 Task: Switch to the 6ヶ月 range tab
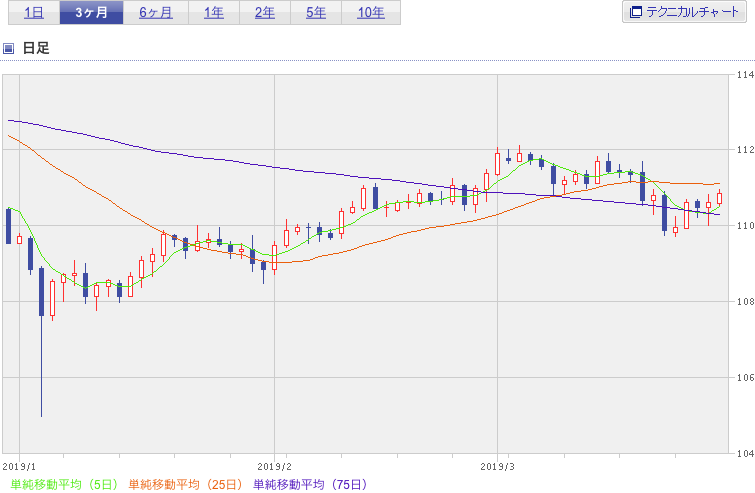[156, 13]
